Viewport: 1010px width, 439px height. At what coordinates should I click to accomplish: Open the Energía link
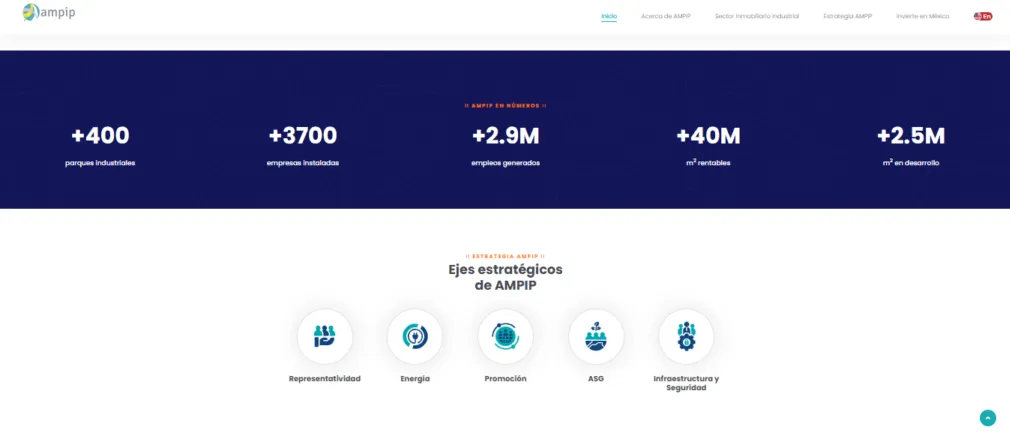(415, 378)
